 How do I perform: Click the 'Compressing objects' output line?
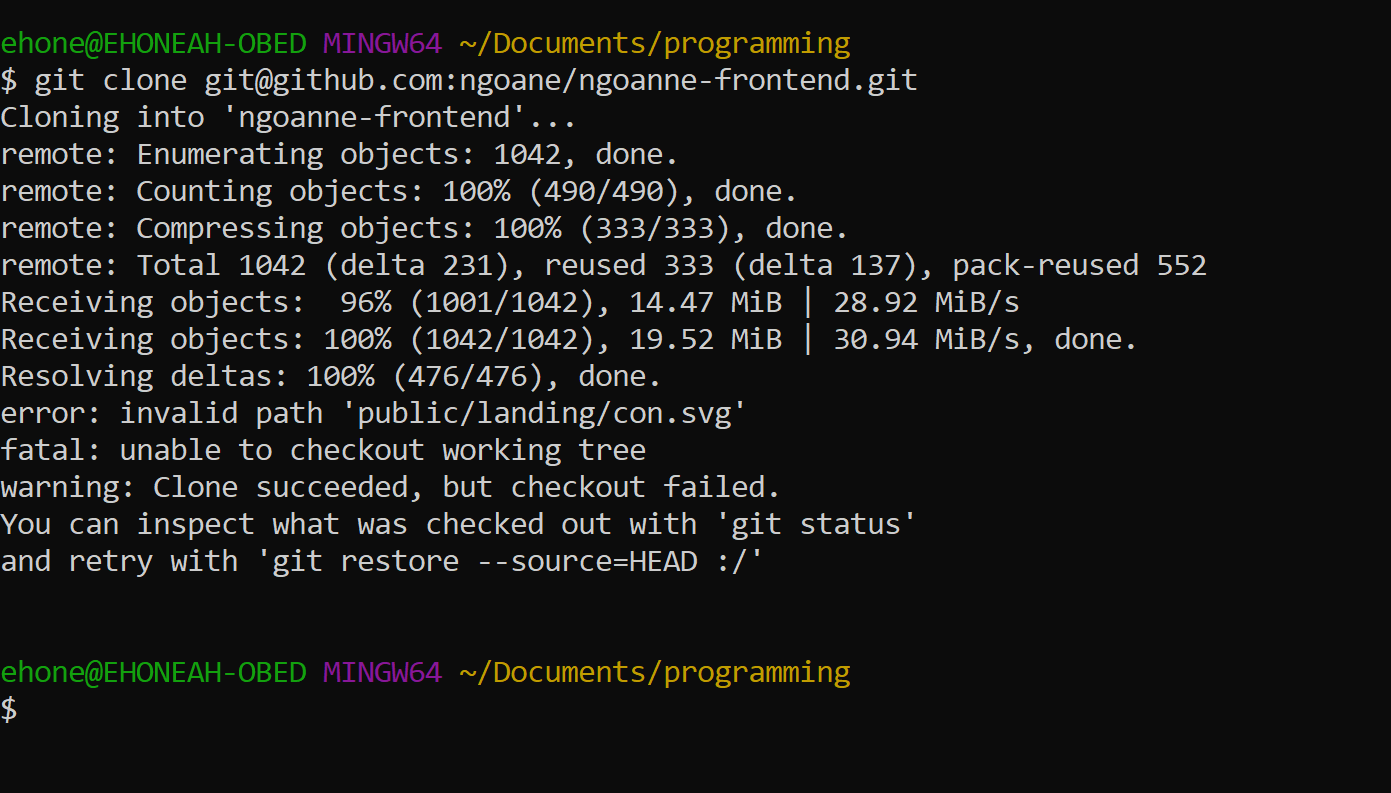[425, 228]
